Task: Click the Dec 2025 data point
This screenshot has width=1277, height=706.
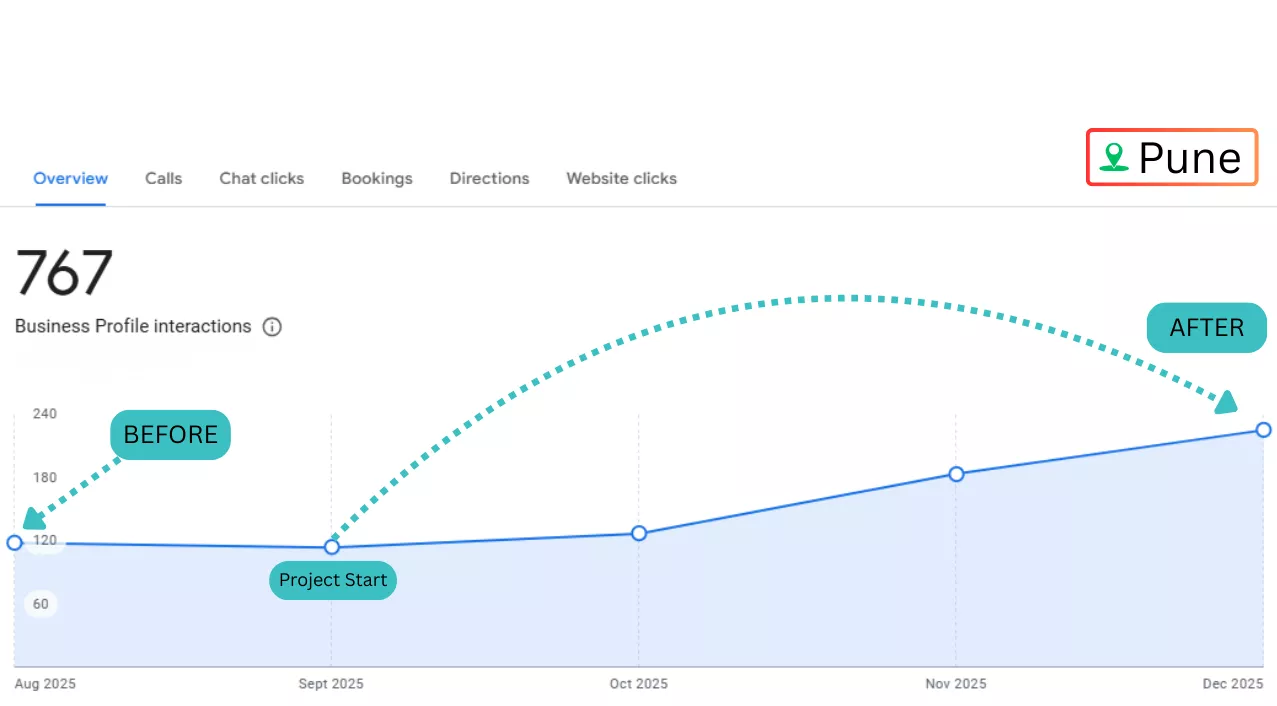Action: click(x=1263, y=430)
